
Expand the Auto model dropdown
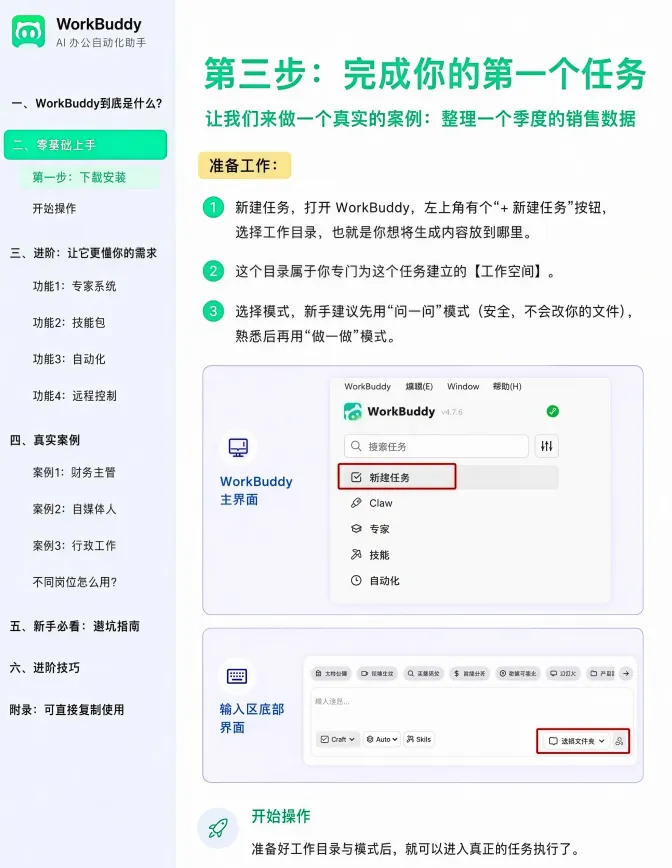pos(382,739)
